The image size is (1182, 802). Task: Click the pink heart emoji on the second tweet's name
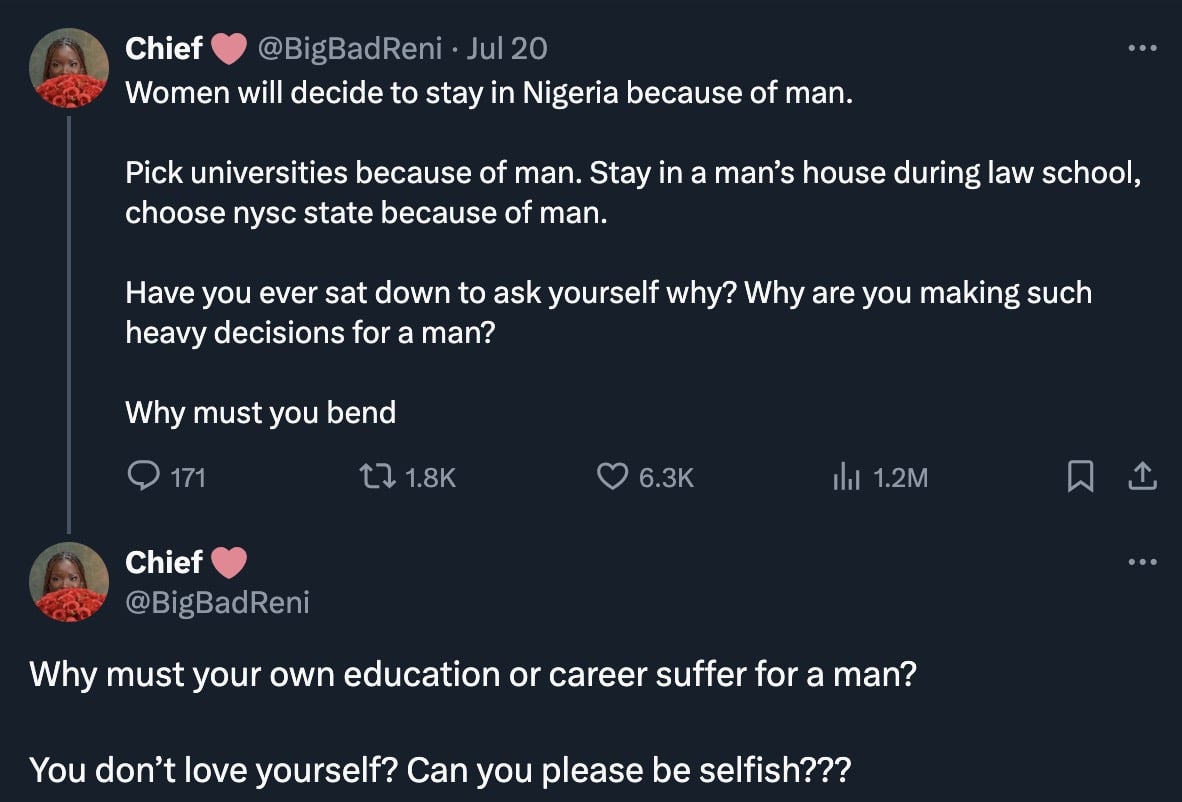229,562
